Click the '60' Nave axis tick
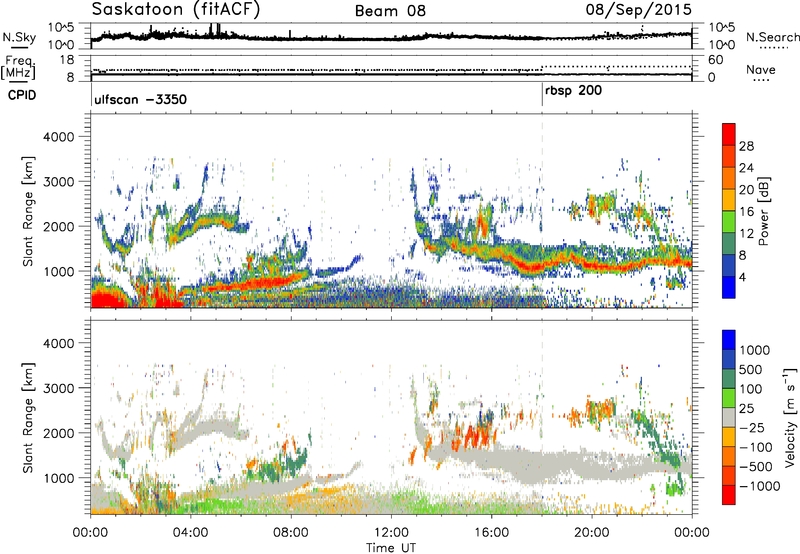 [x=715, y=60]
